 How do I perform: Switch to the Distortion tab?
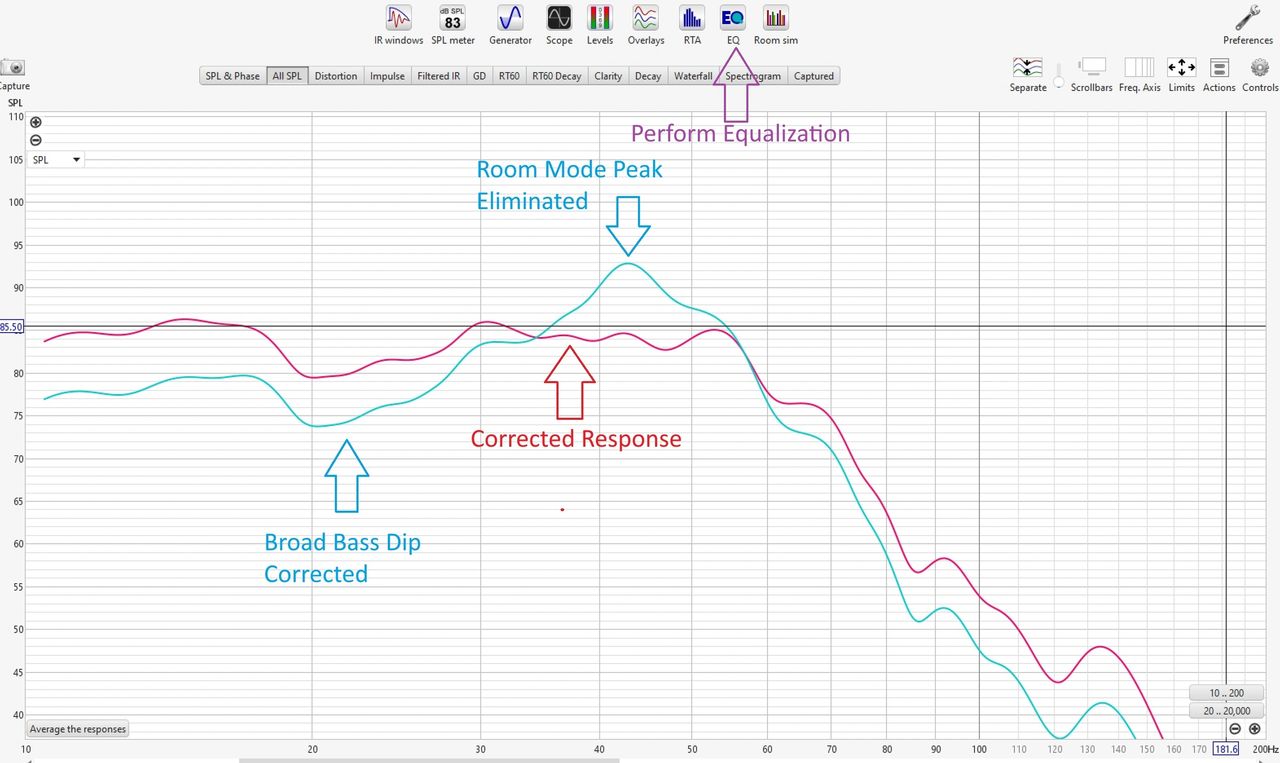pos(335,76)
